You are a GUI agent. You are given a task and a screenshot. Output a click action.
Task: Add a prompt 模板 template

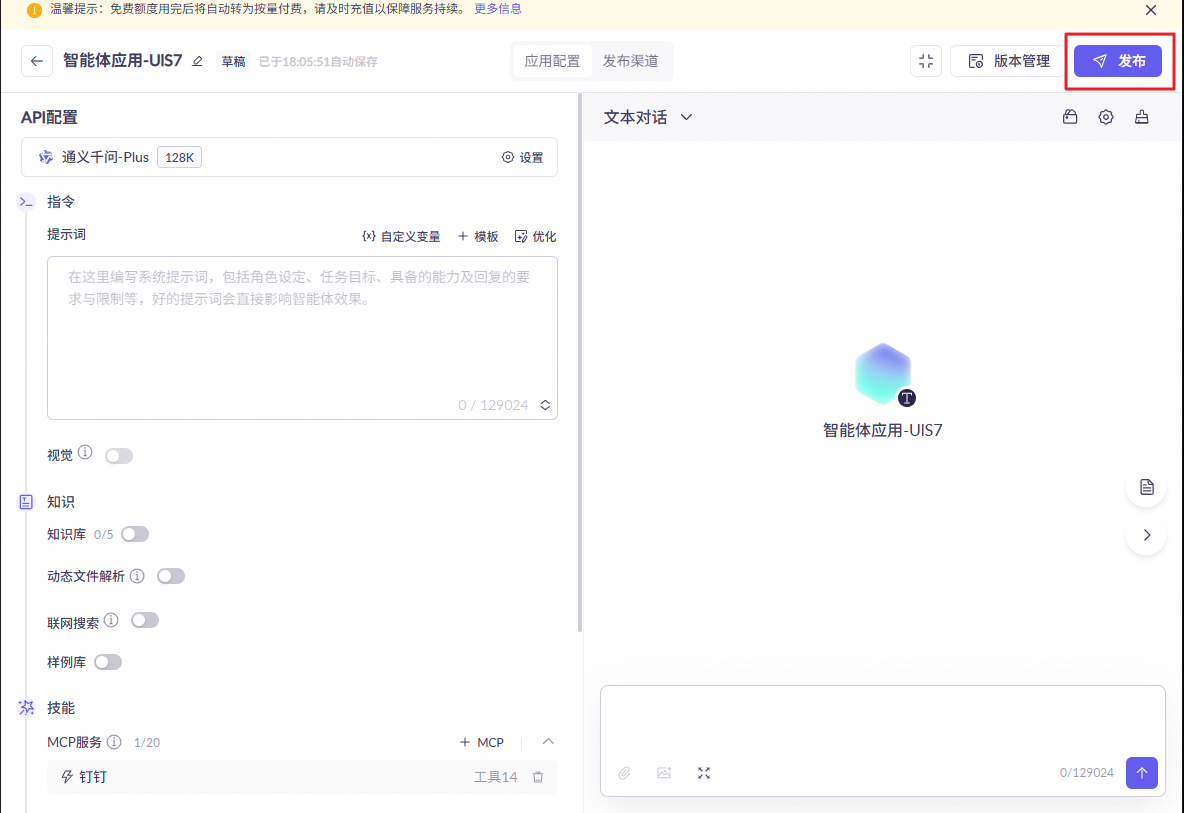(x=478, y=236)
